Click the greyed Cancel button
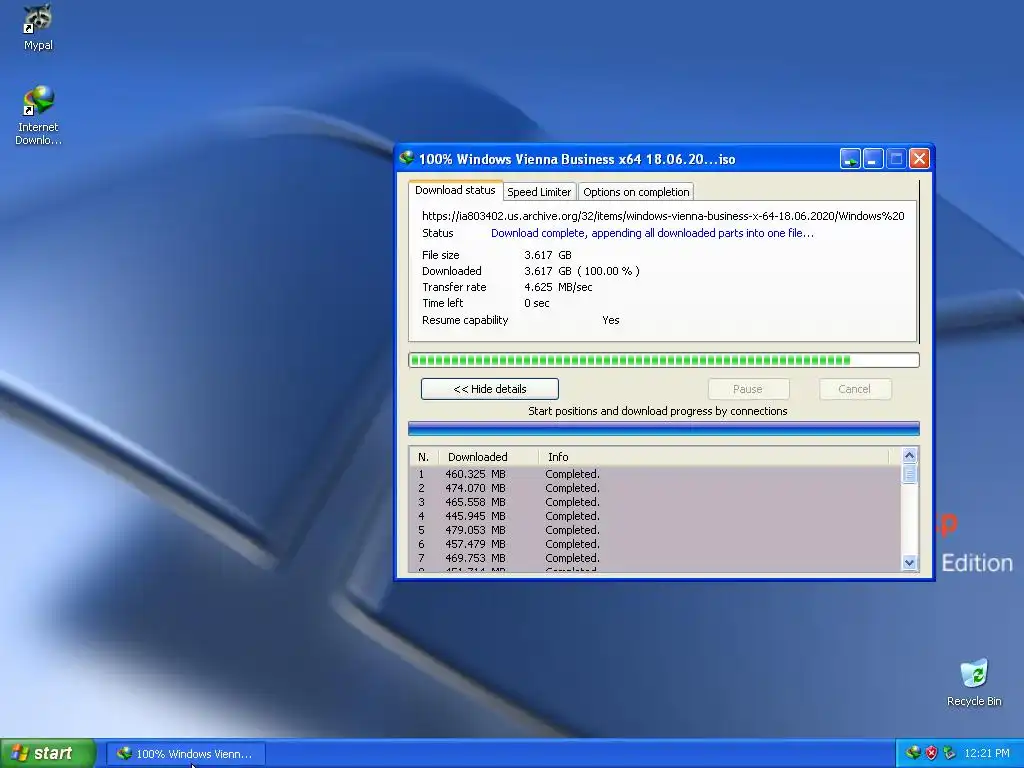 click(x=854, y=389)
